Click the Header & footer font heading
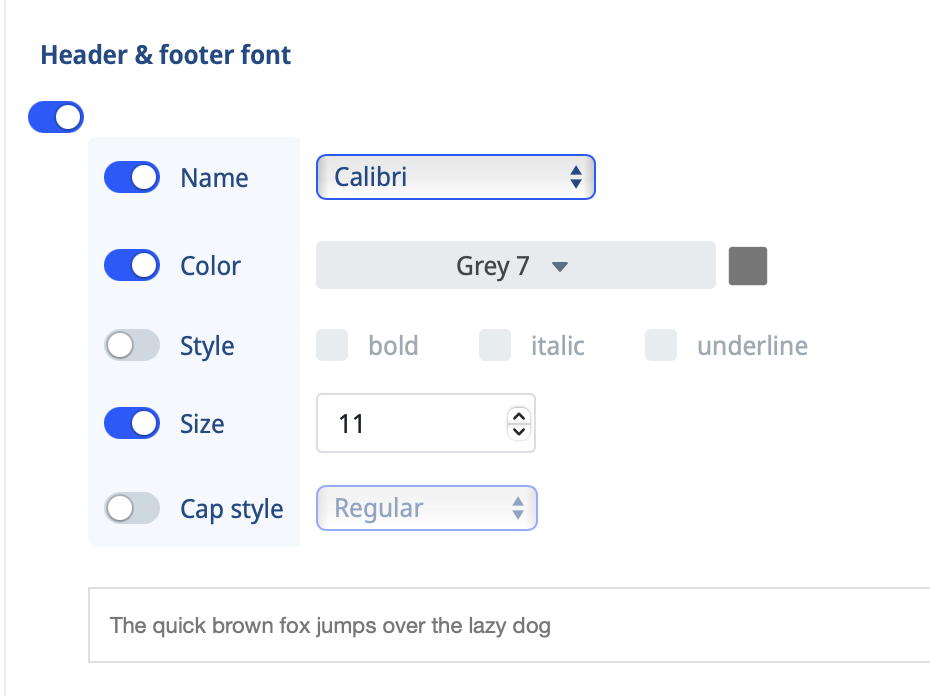The image size is (930, 696). (x=165, y=55)
